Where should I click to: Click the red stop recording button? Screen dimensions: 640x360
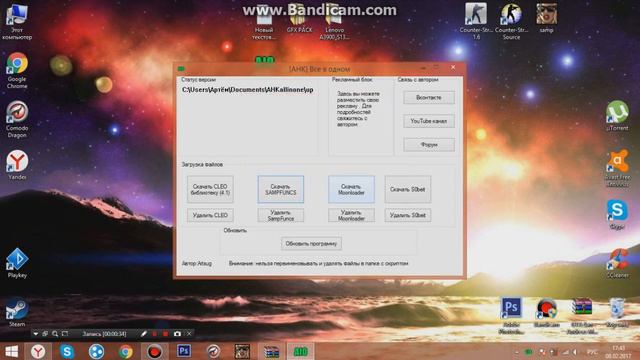tap(165, 334)
